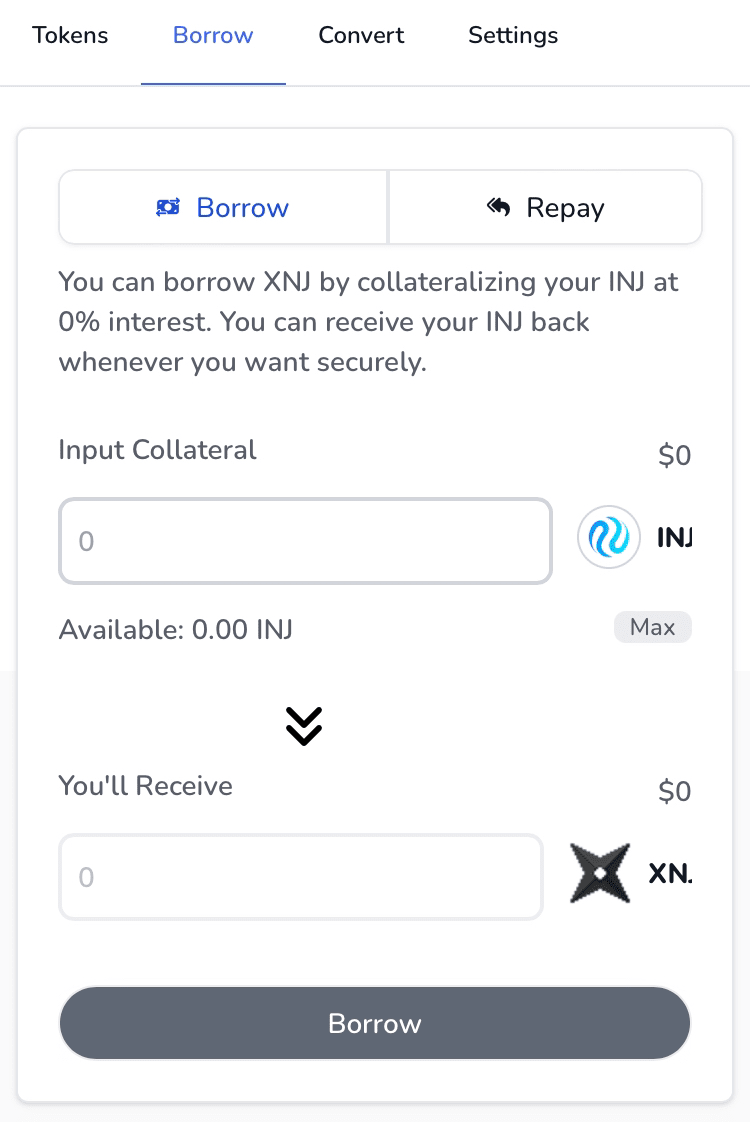This screenshot has width=750, height=1122.
Task: Select the Borrow mode toggle label
Action: pyautogui.click(x=242, y=208)
